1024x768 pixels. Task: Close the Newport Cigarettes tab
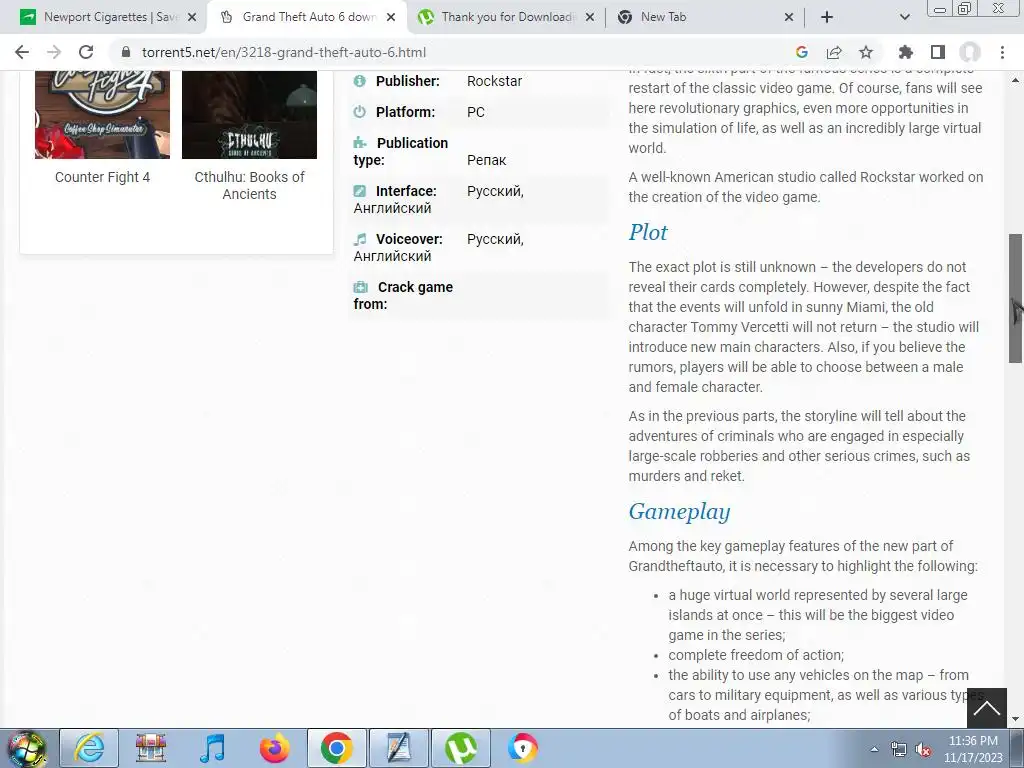[x=192, y=17]
